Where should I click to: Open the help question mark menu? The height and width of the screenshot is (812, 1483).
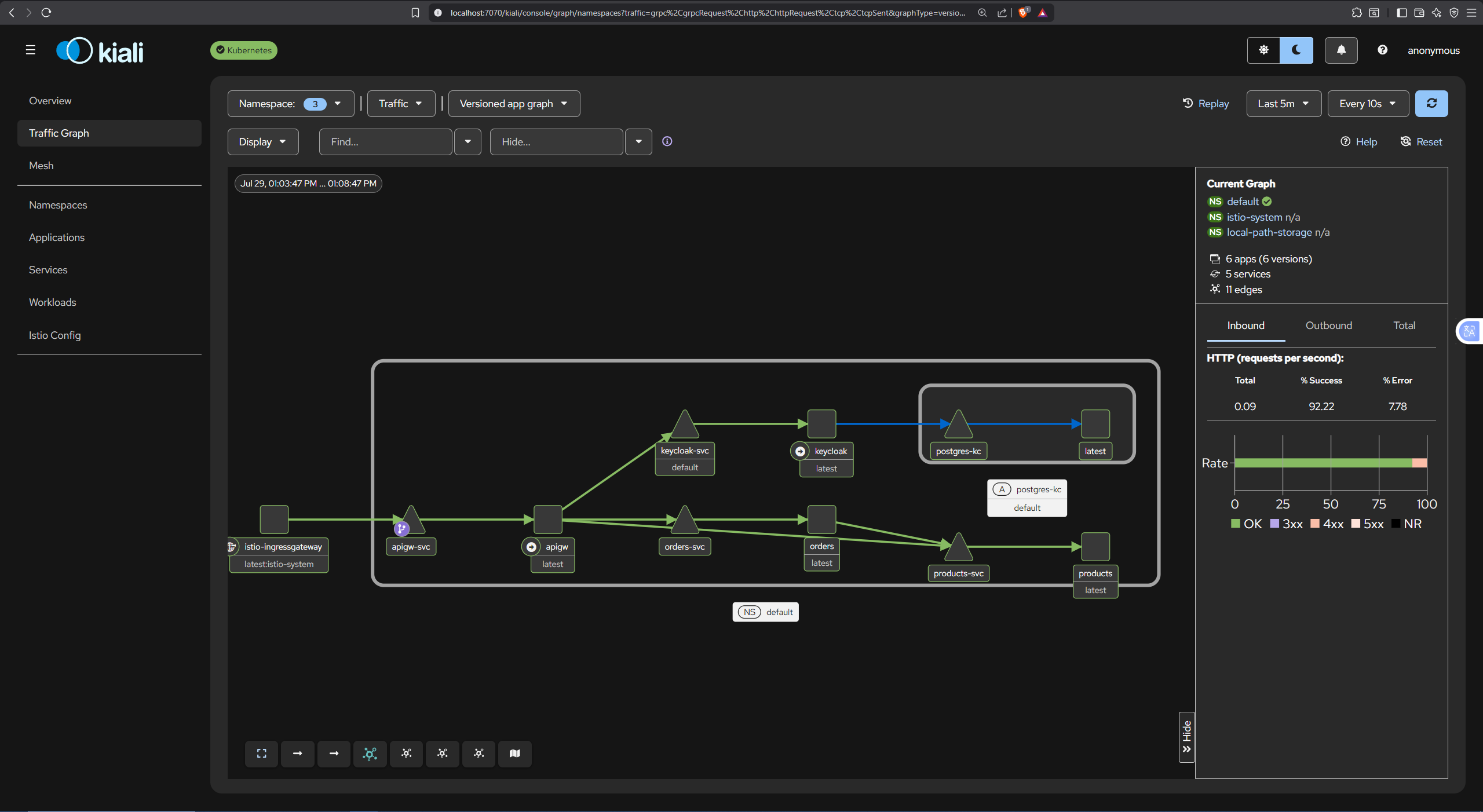1382,50
